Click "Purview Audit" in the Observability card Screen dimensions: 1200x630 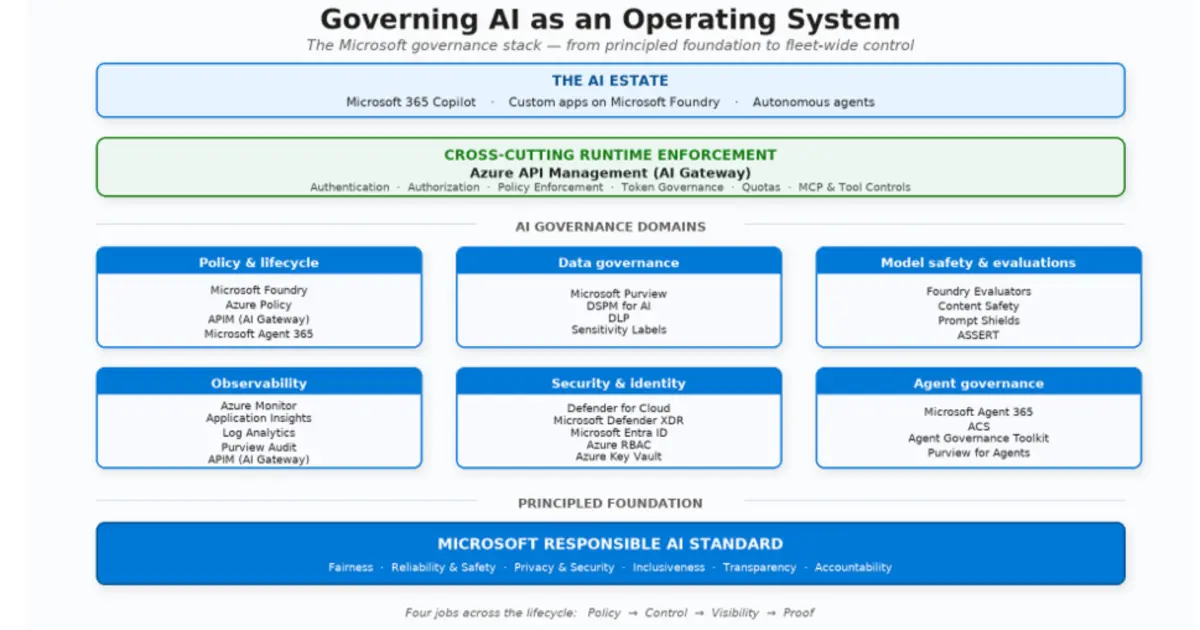[x=259, y=448]
